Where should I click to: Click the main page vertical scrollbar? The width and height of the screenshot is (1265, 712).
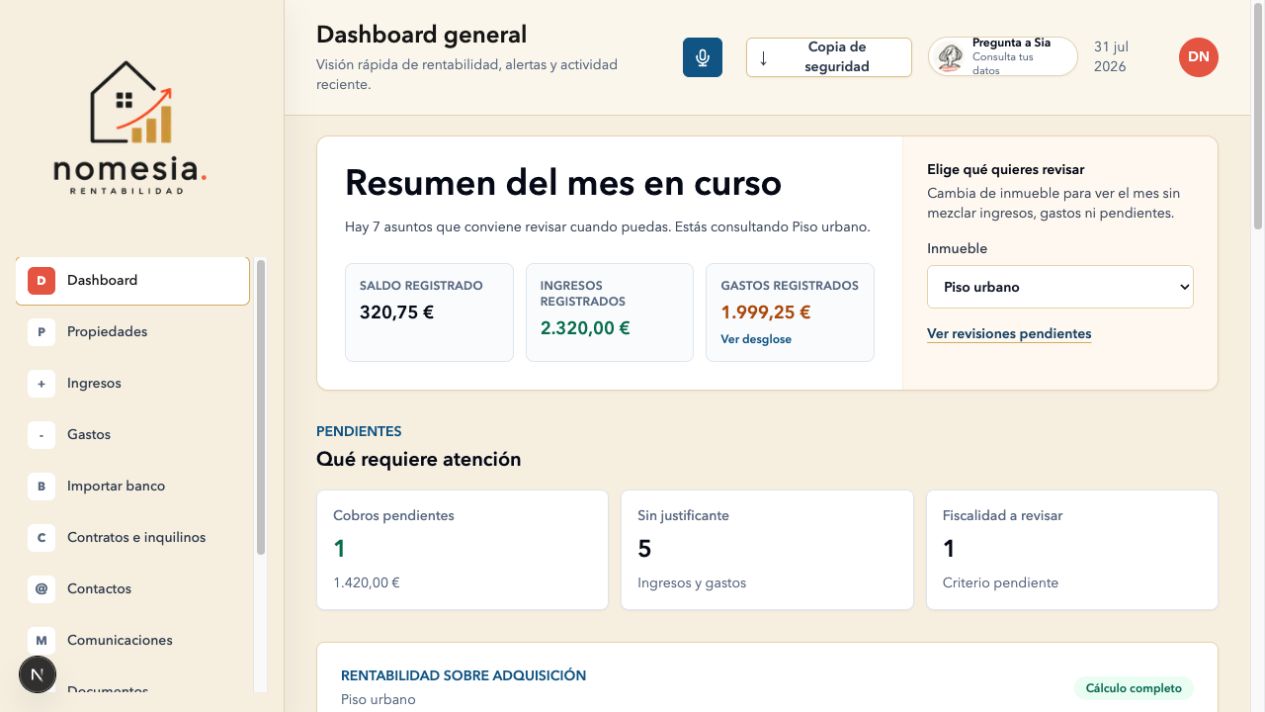(1258, 118)
